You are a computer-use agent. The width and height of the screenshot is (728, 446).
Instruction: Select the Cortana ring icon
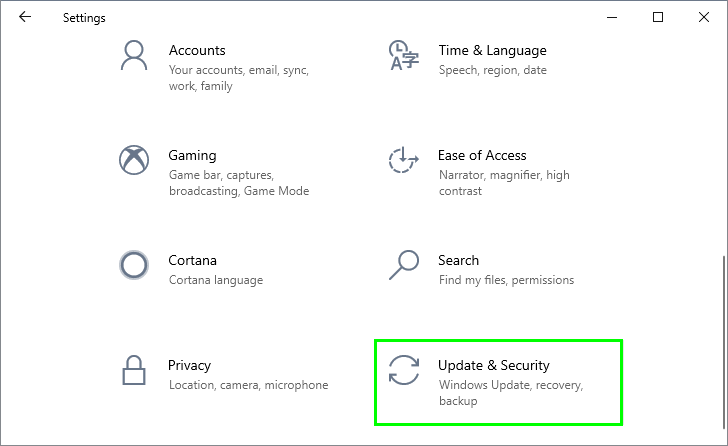(x=133, y=265)
